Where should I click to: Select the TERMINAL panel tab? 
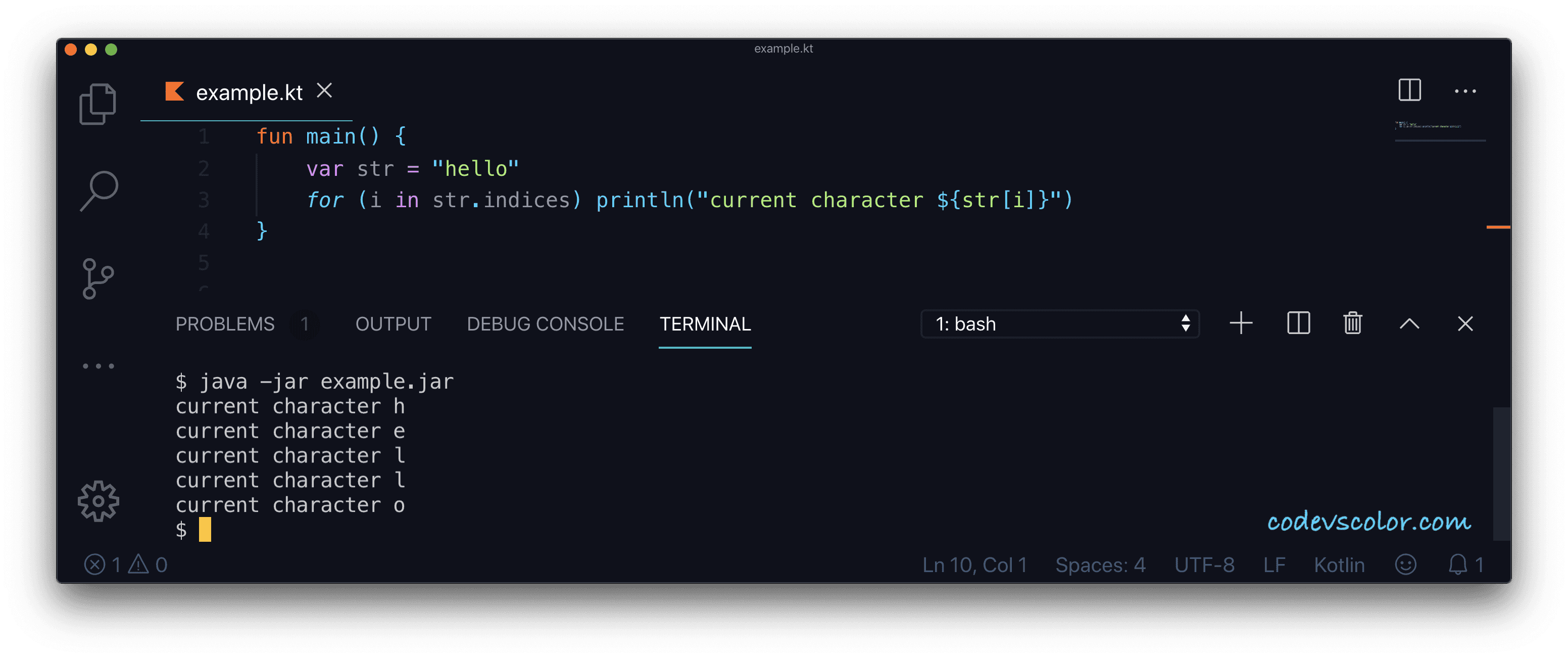705,324
